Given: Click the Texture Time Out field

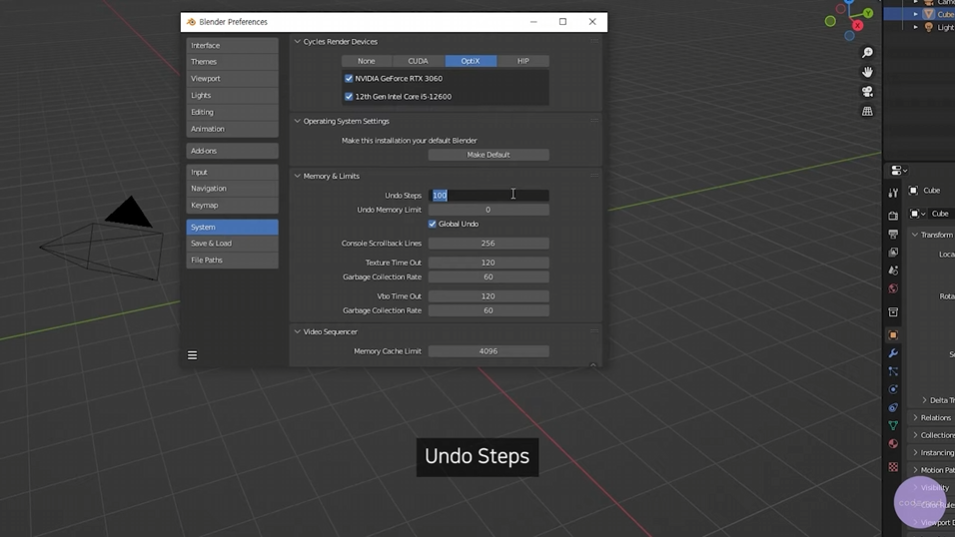Looking at the screenshot, I should [488, 262].
